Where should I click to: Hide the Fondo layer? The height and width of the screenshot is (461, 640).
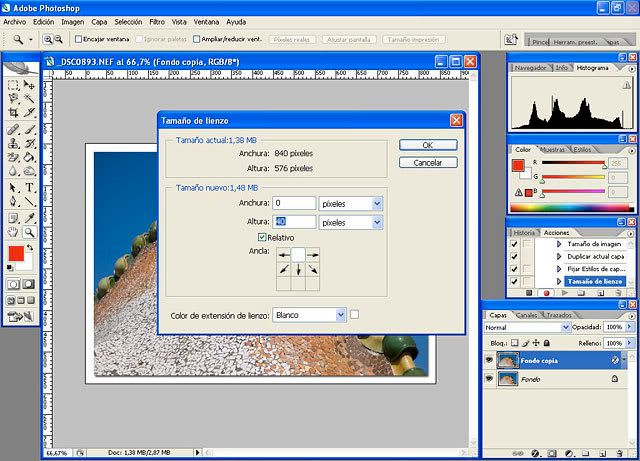(x=489, y=379)
